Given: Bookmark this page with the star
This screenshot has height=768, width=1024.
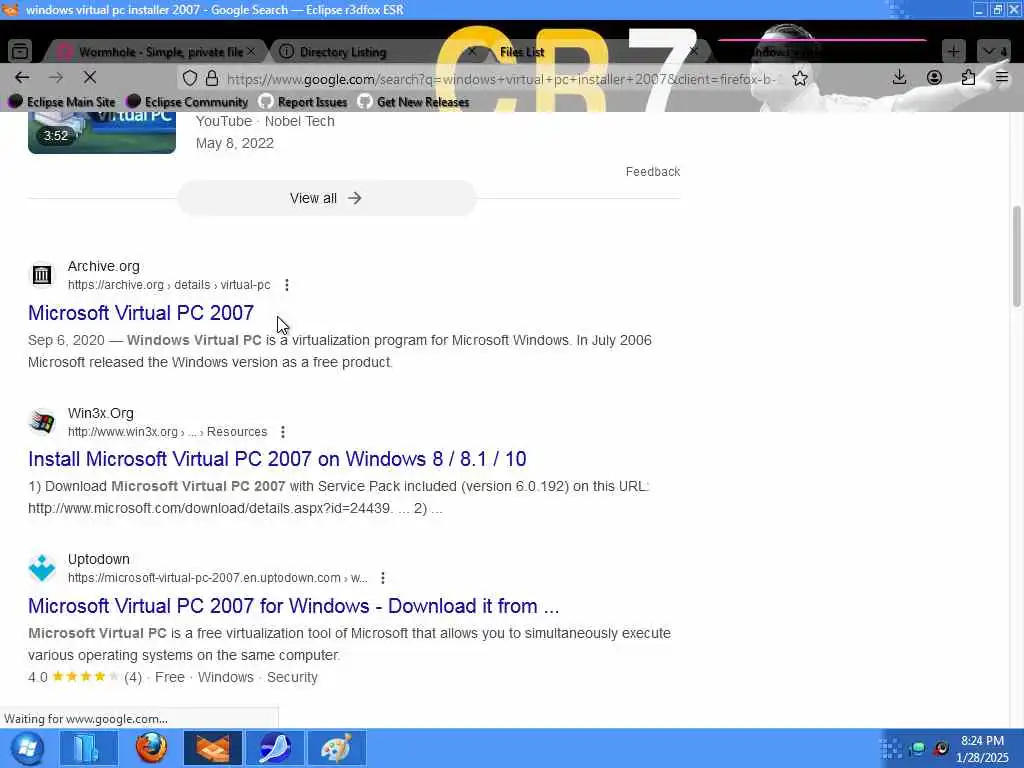Looking at the screenshot, I should click(800, 78).
